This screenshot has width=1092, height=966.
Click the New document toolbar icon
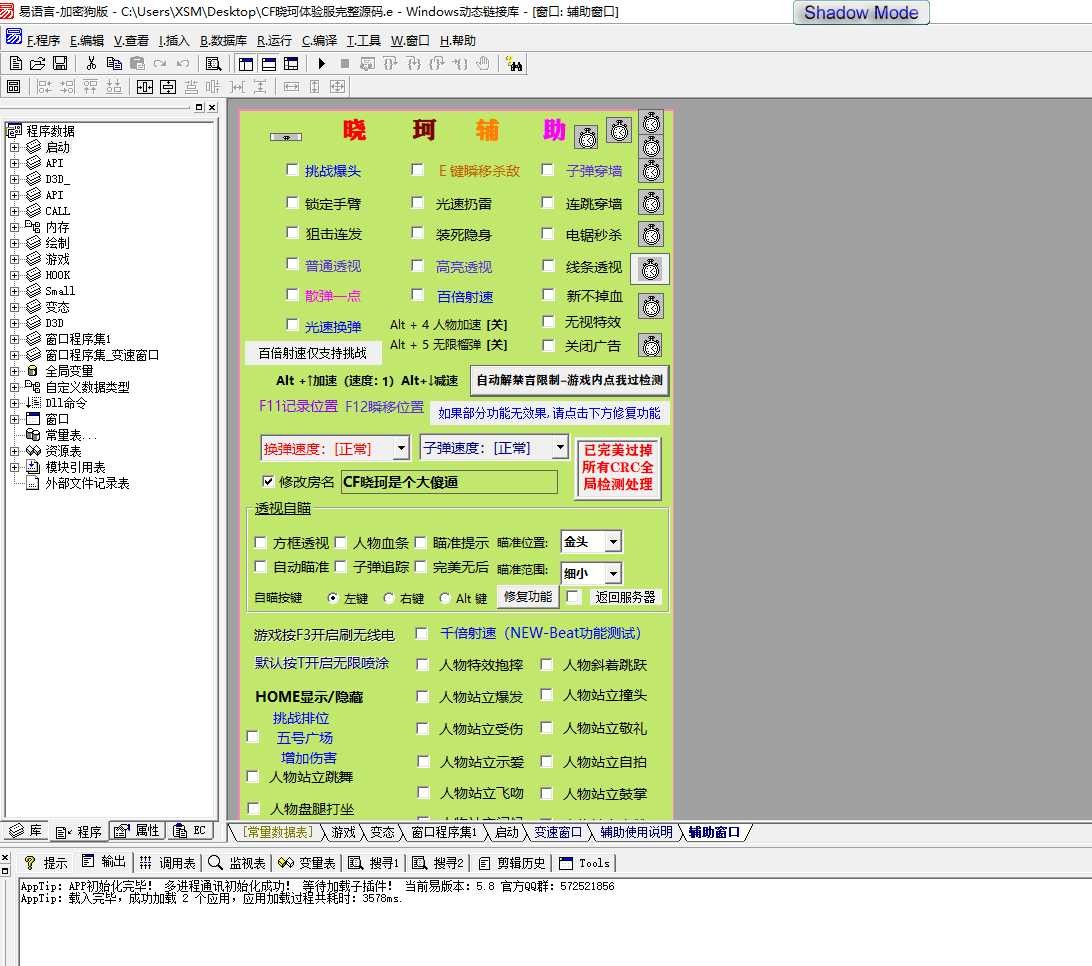click(15, 63)
